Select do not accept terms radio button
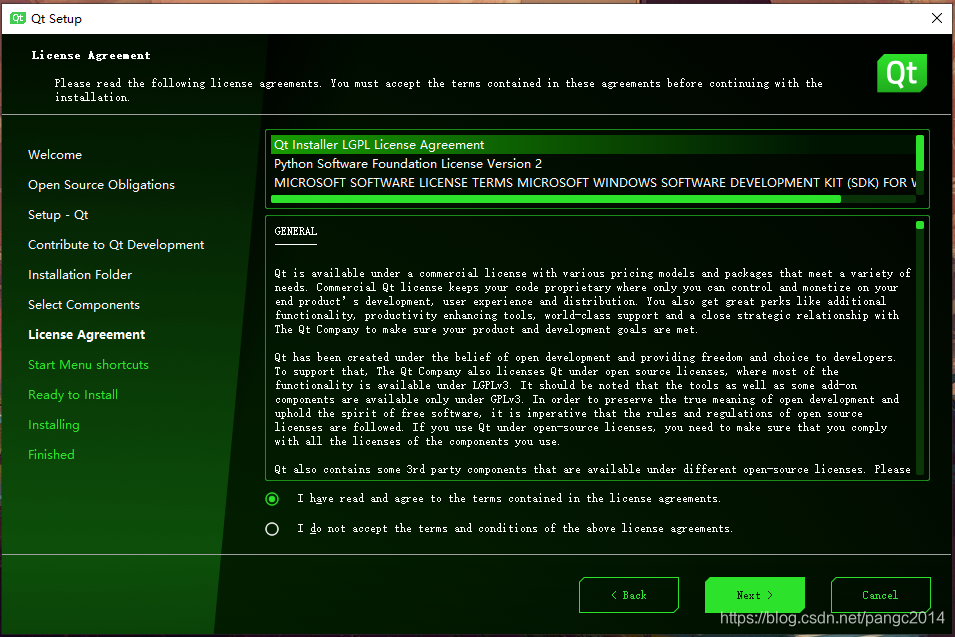This screenshot has height=637, width=955. (272, 529)
